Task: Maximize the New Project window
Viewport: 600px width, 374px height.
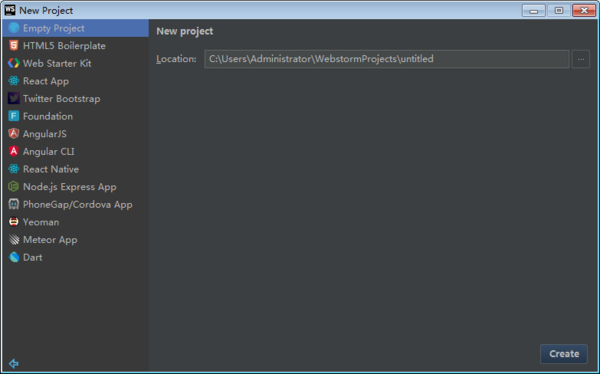Action: [x=559, y=10]
